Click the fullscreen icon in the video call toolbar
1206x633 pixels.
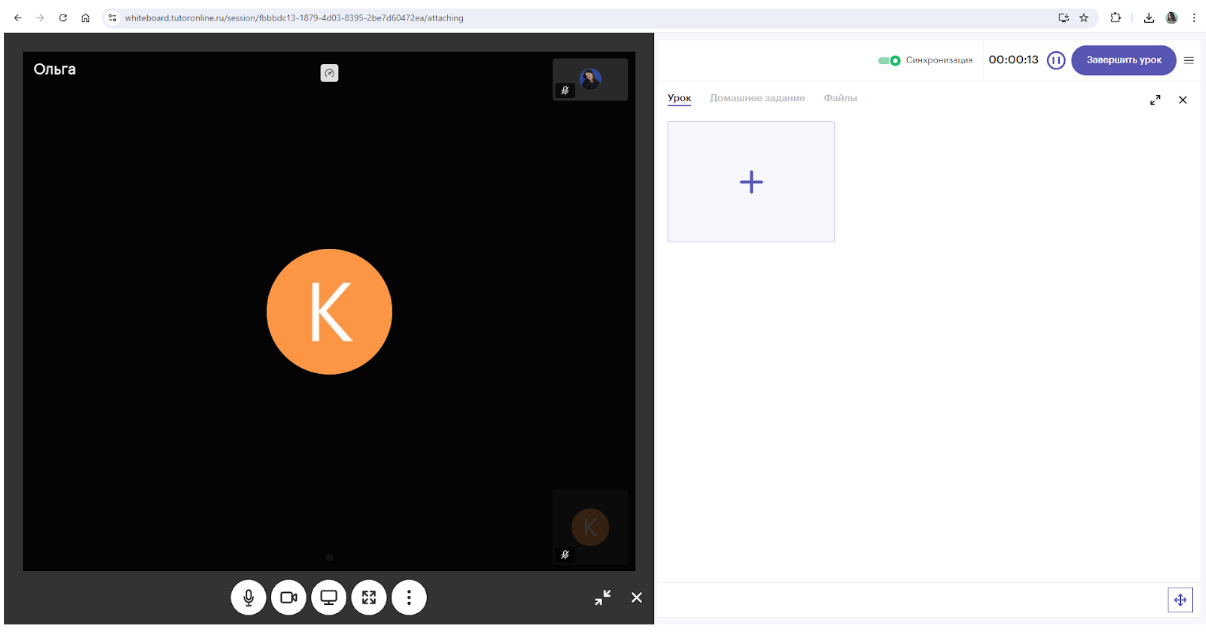tap(369, 597)
